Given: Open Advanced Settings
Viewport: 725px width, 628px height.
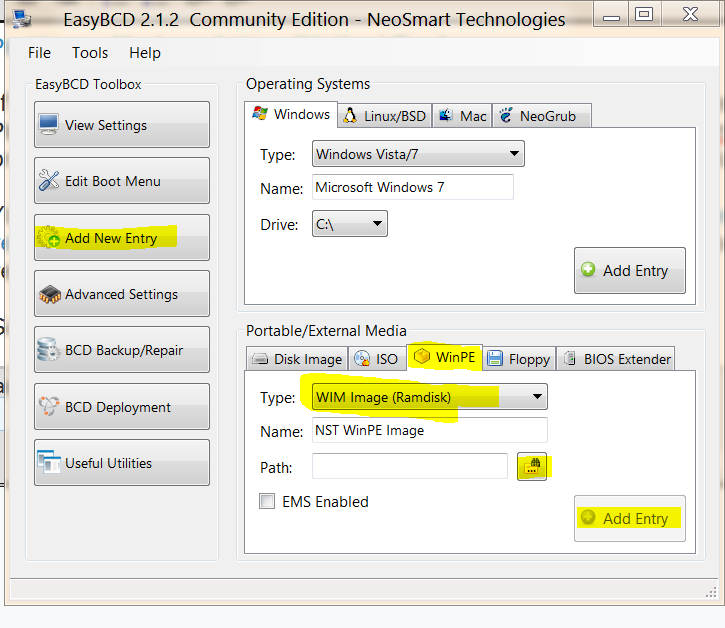Looking at the screenshot, I should [122, 294].
